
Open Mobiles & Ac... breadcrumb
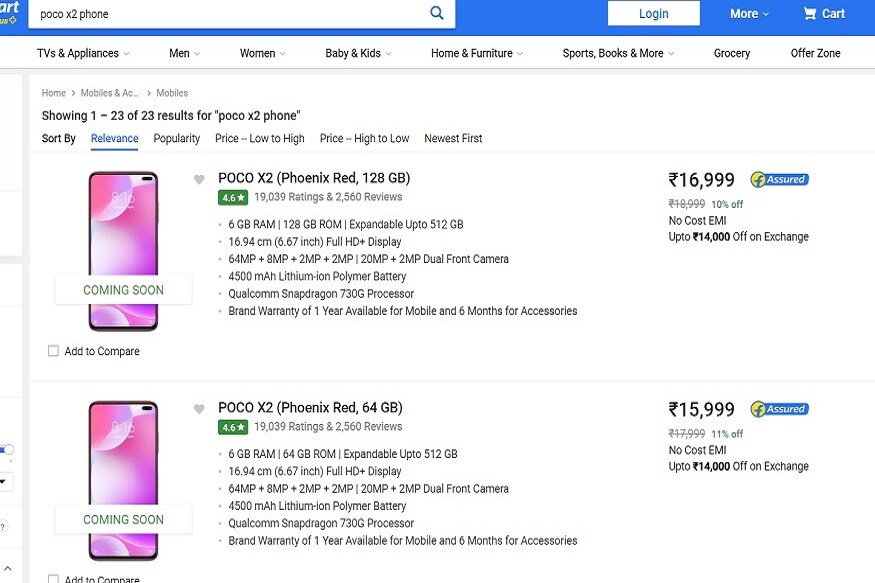coord(109,93)
